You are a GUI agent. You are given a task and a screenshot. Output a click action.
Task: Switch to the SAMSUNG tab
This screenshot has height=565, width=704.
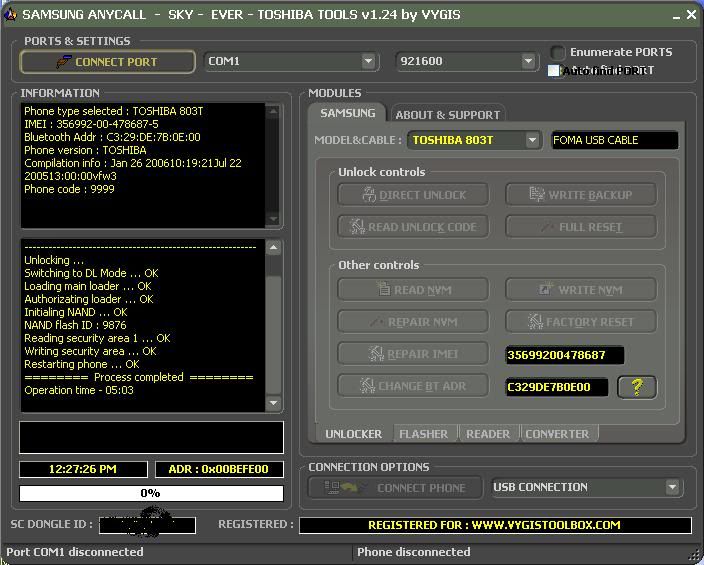[348, 113]
